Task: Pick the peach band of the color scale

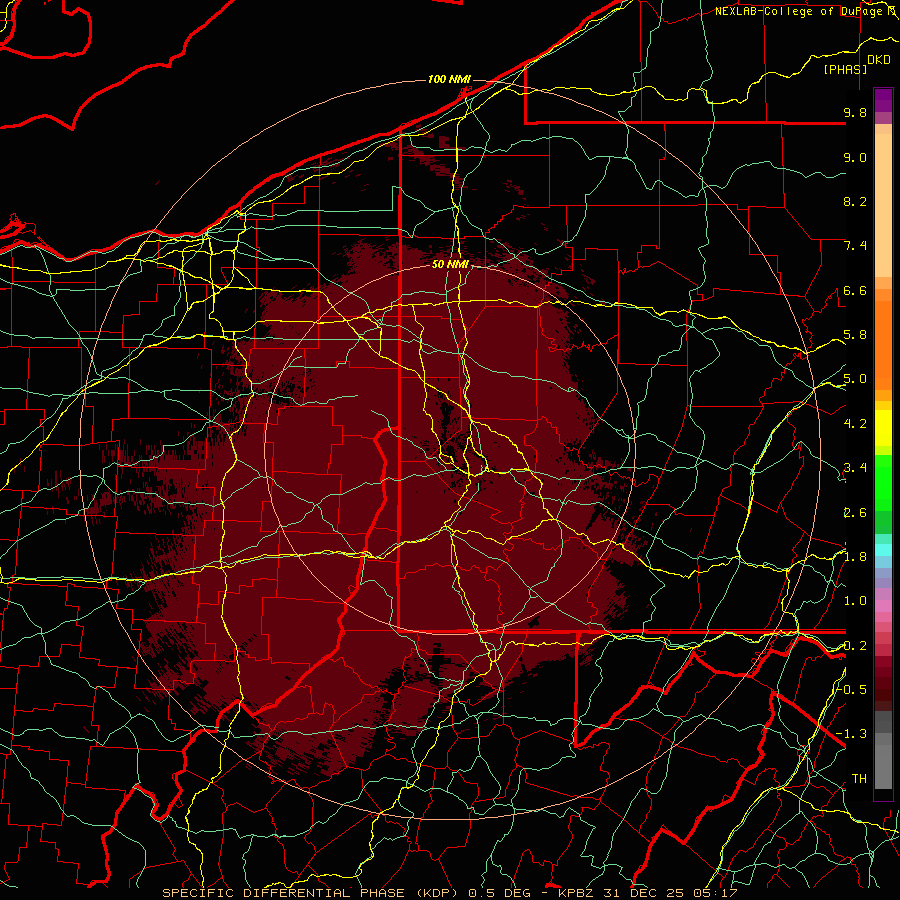Action: 883,207
